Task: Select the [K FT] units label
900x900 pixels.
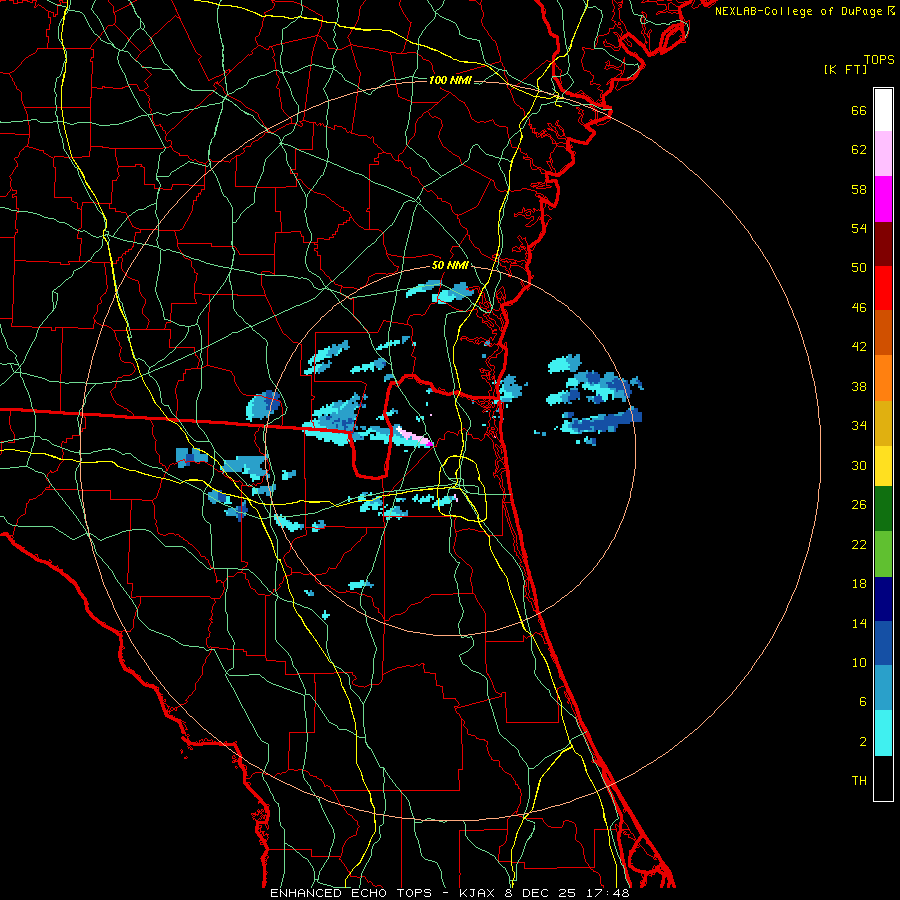Action: click(x=845, y=69)
